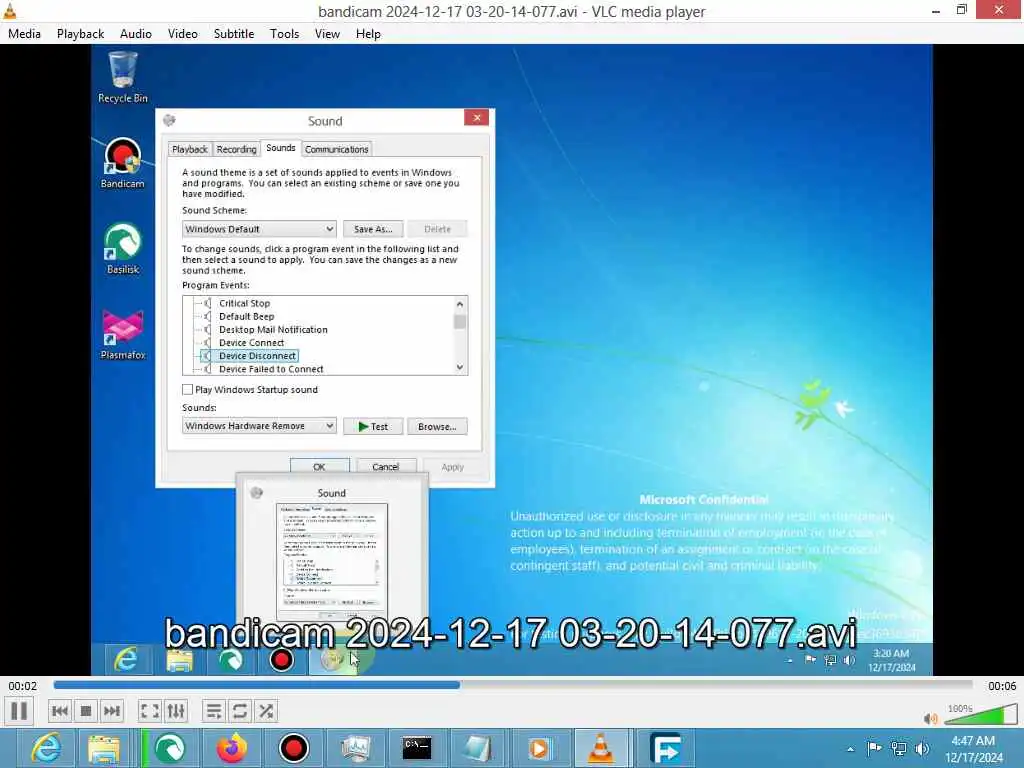Open the blue F arrow app in taskbar
The image size is (1024, 768).
666,748
